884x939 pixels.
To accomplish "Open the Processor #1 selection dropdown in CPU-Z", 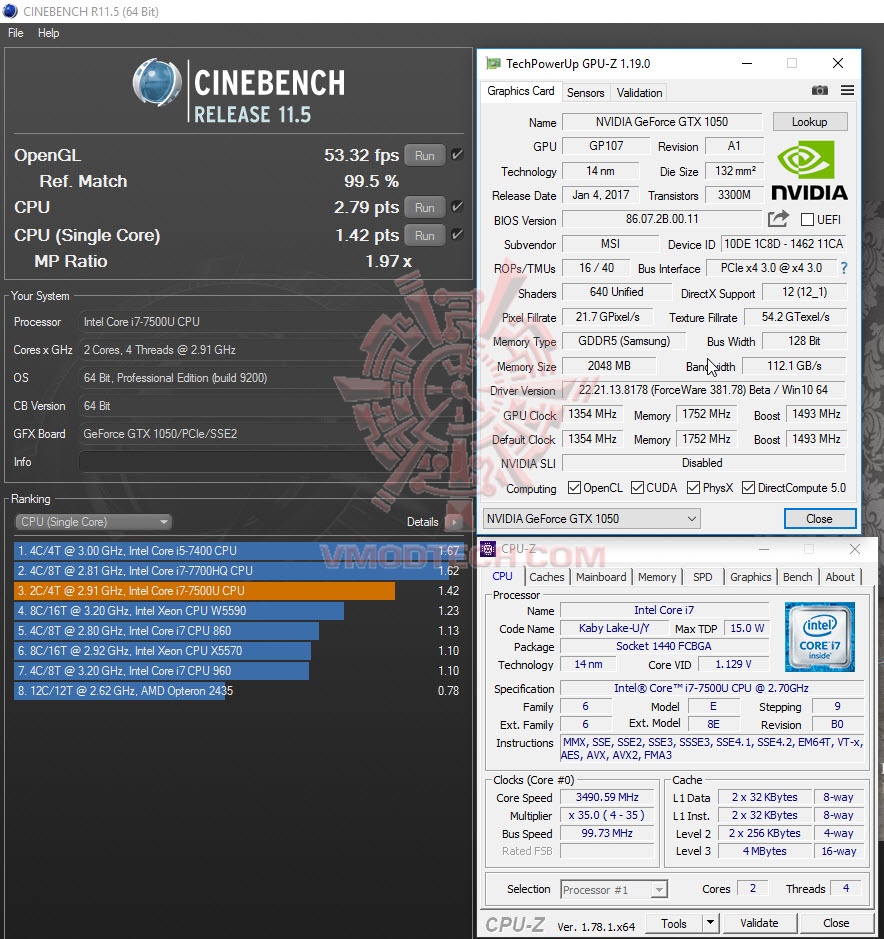I will click(614, 890).
